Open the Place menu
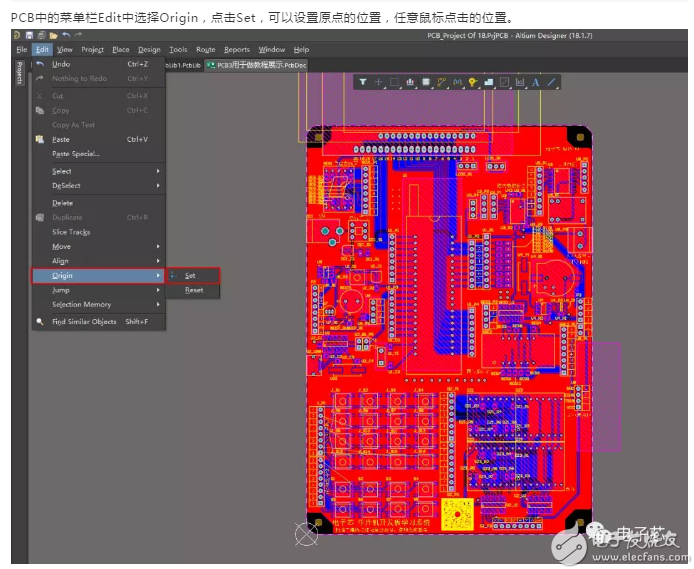This screenshot has height=569, width=694. pyautogui.click(x=121, y=50)
